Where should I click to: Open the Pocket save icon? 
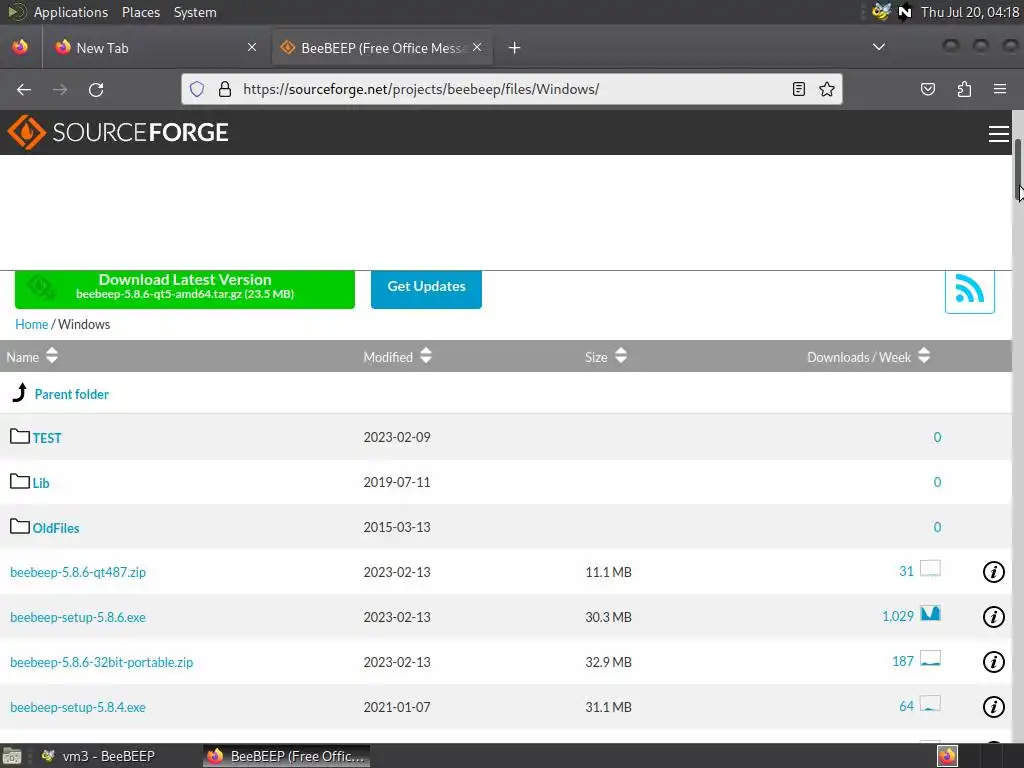928,89
